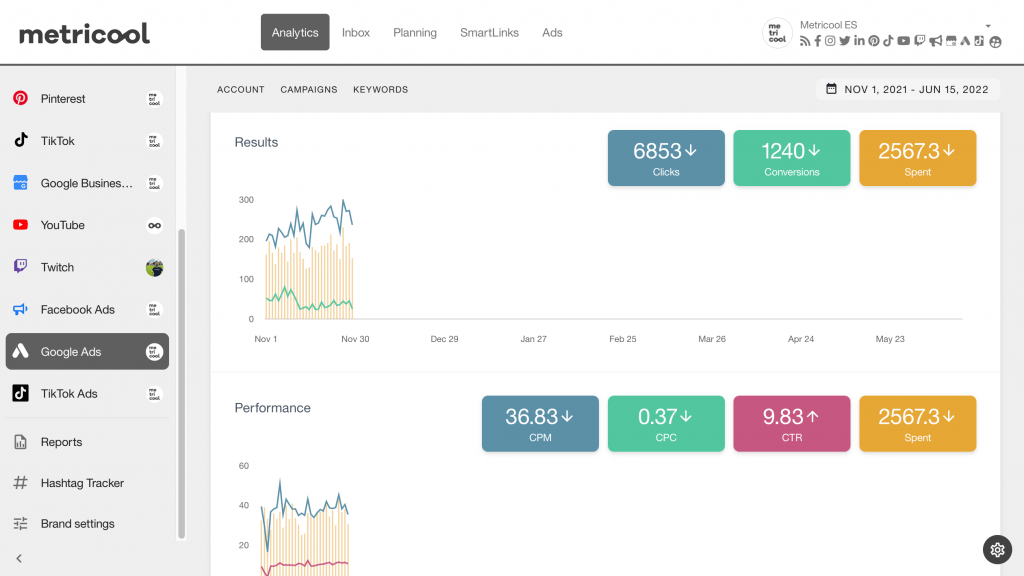Open Facebook Ads in the sidebar
Image resolution: width=1024 pixels, height=576 pixels.
pos(88,310)
